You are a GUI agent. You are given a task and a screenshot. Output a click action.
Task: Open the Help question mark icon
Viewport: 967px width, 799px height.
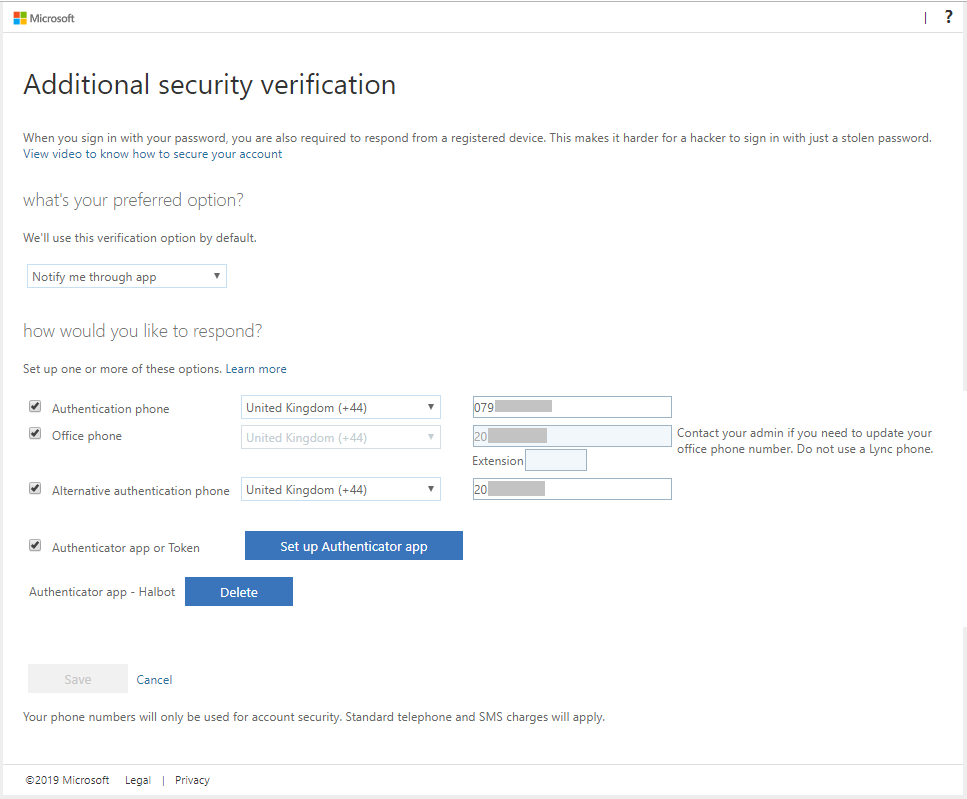[948, 17]
